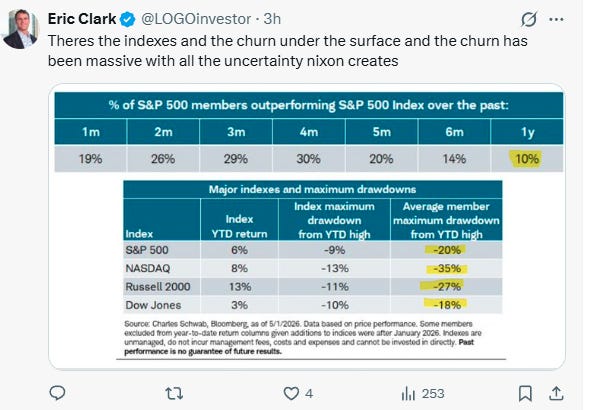The image size is (590, 410).
Task: Open the attached Schwab table image
Action: pyautogui.click(x=307, y=226)
